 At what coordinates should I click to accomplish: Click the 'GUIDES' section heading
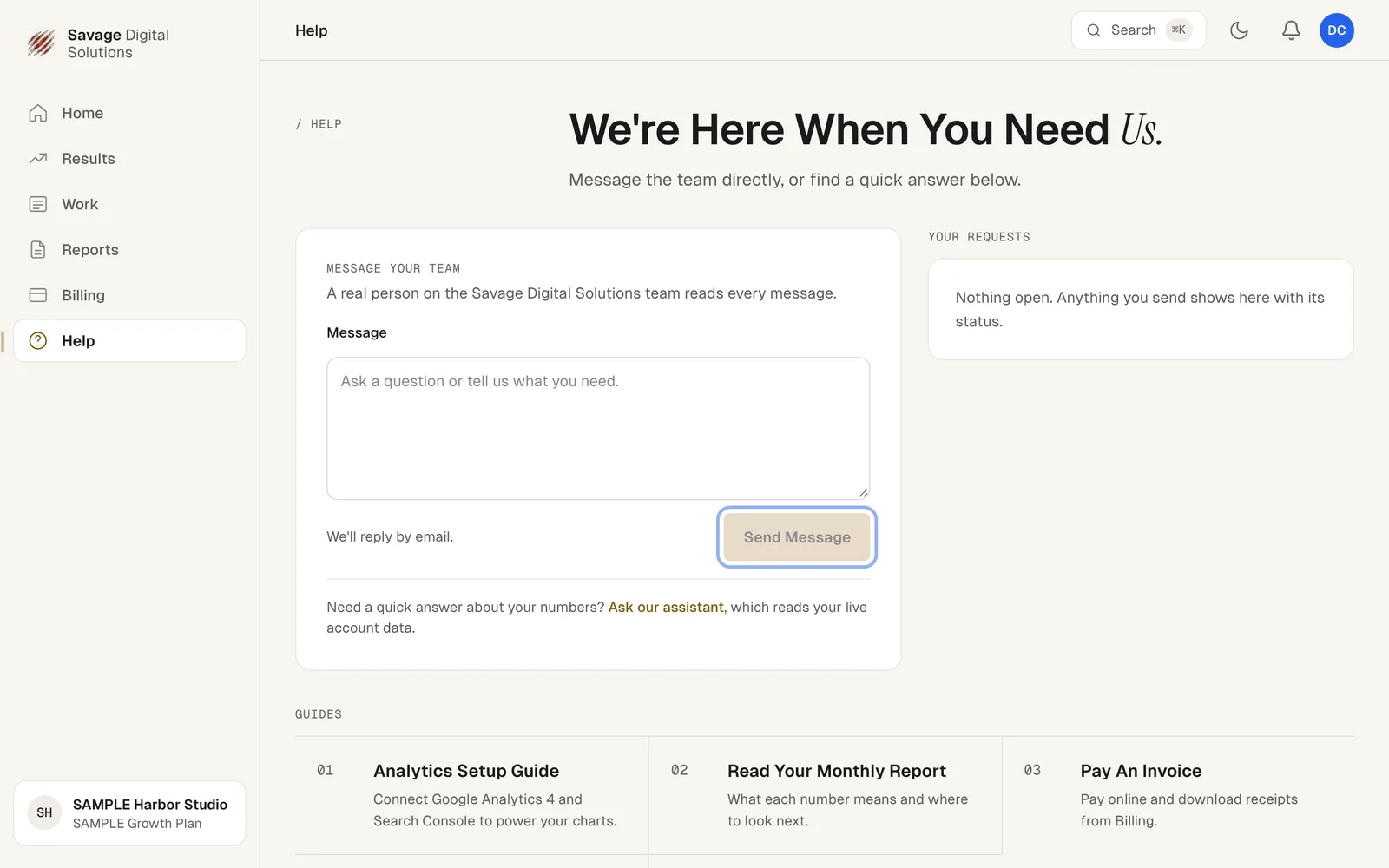pos(319,714)
